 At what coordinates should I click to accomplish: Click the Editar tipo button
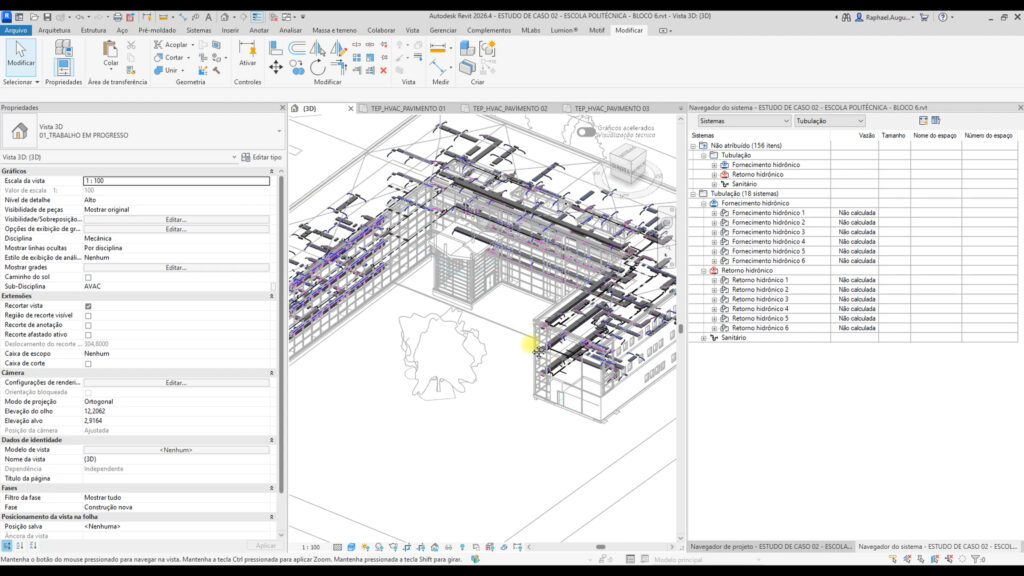pos(261,157)
